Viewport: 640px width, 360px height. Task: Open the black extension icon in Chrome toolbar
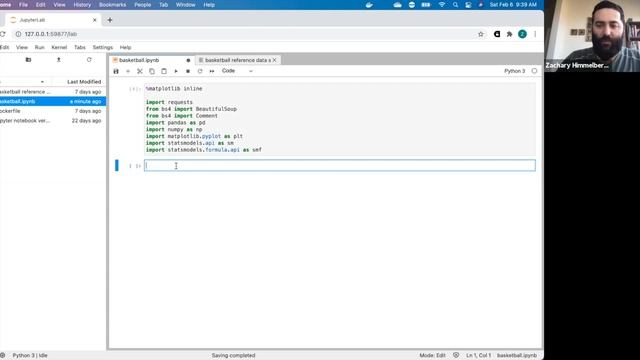[x=497, y=34]
